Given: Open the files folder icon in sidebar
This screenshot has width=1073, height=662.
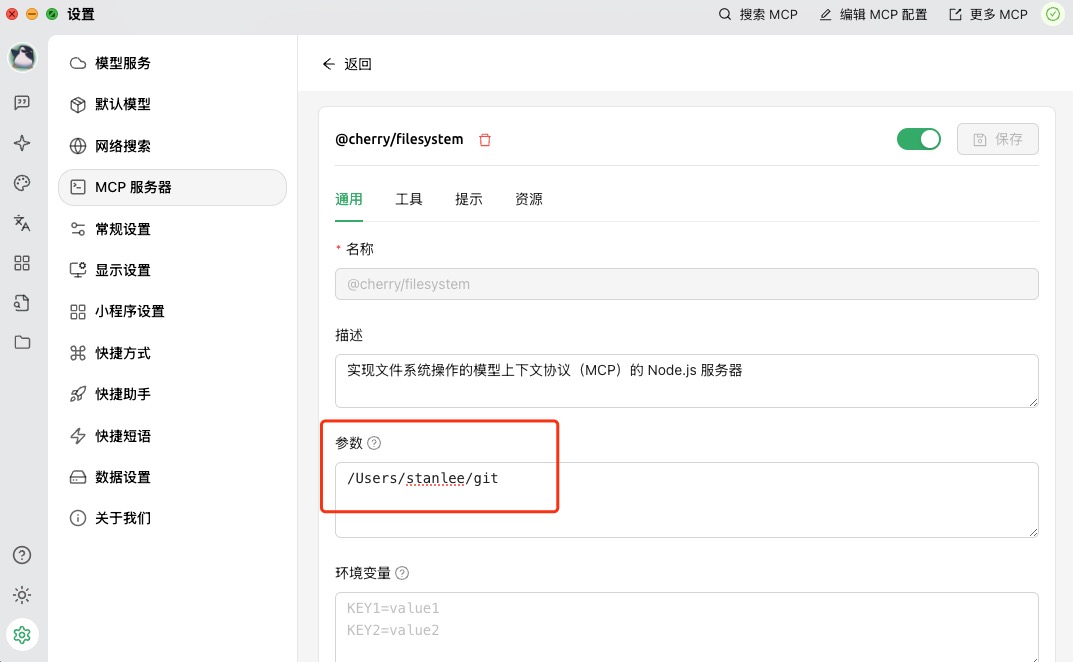Looking at the screenshot, I should tap(22, 342).
